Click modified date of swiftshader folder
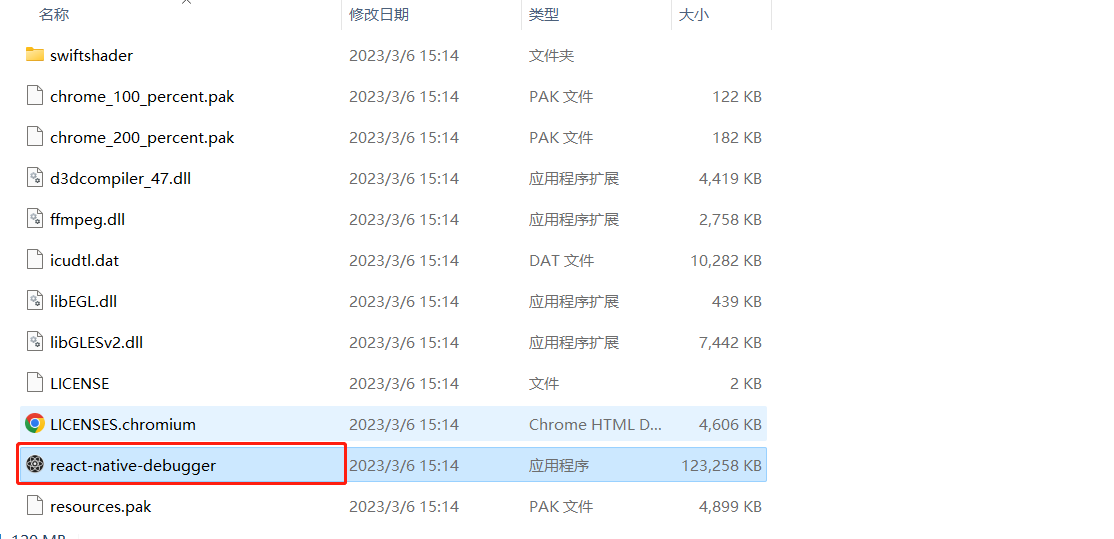This screenshot has width=1114, height=539. [404, 55]
